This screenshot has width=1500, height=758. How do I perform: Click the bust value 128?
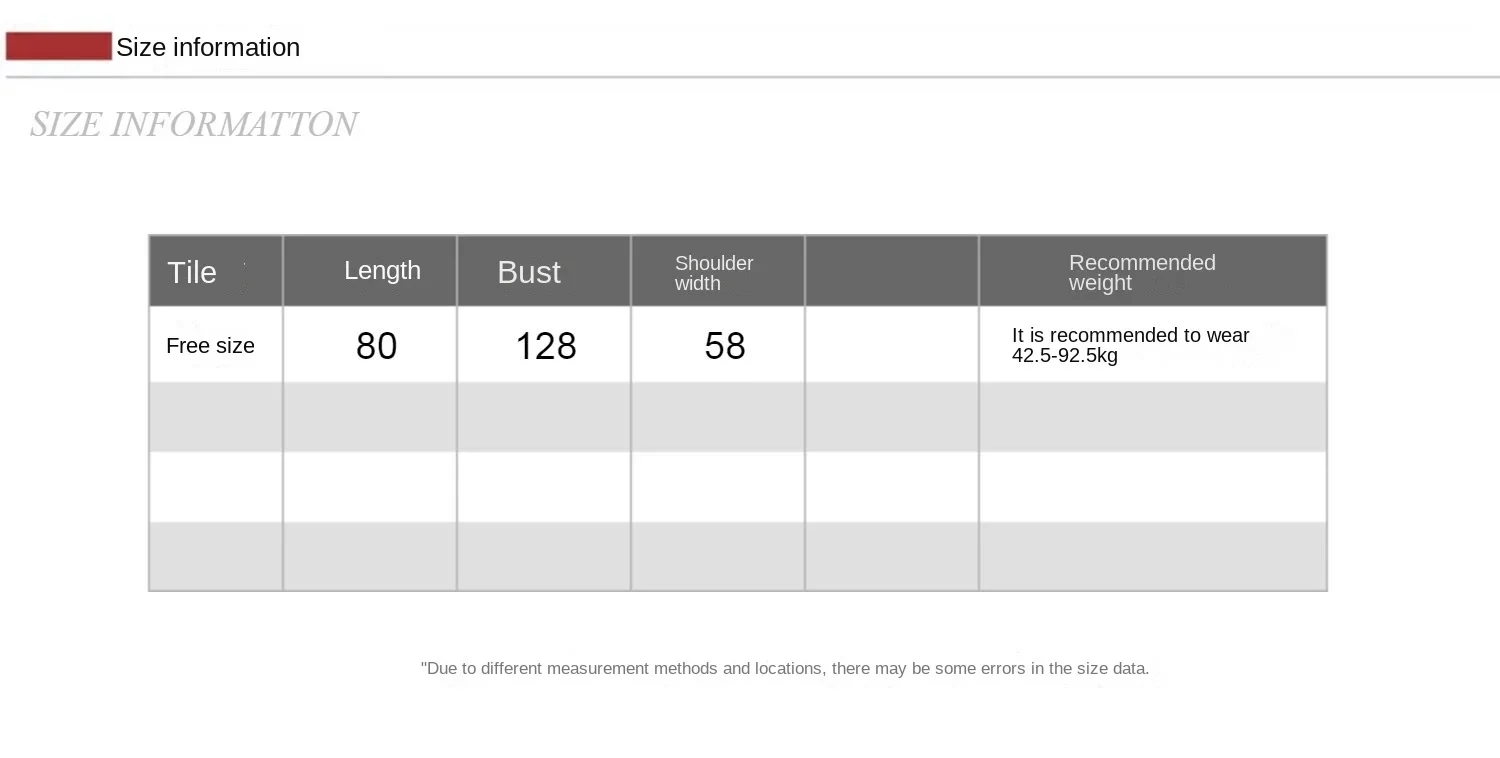point(545,346)
